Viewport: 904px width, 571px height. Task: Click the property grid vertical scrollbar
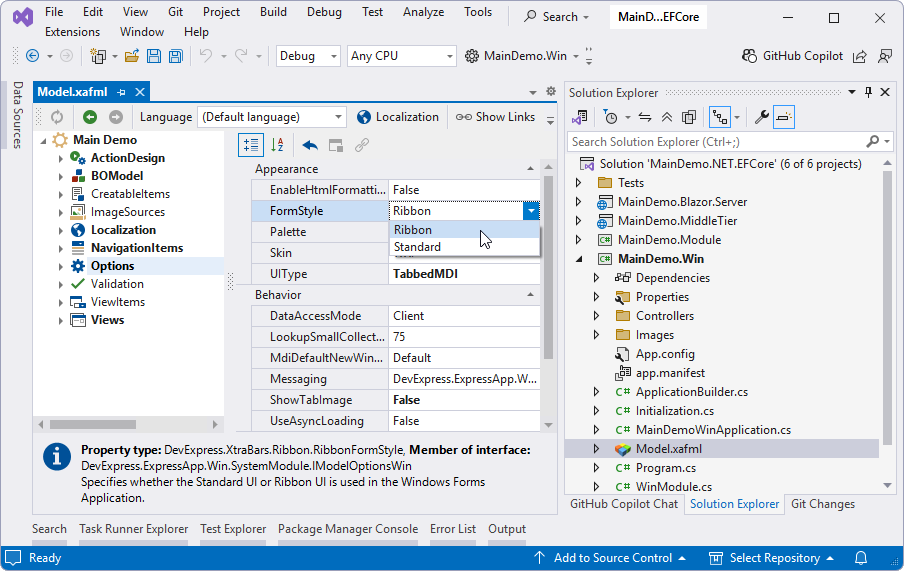tap(548, 268)
